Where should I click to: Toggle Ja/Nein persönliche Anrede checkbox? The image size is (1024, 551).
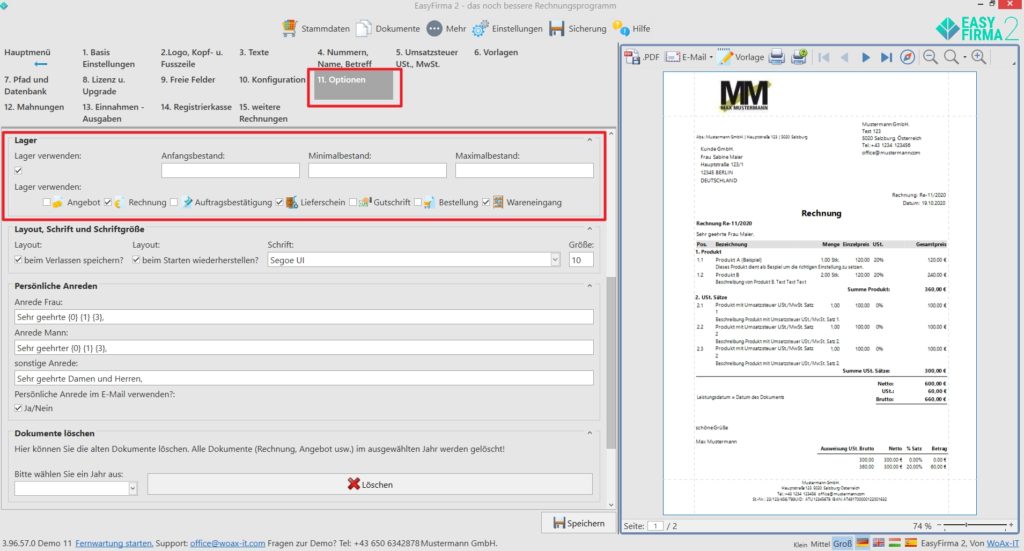tap(18, 408)
